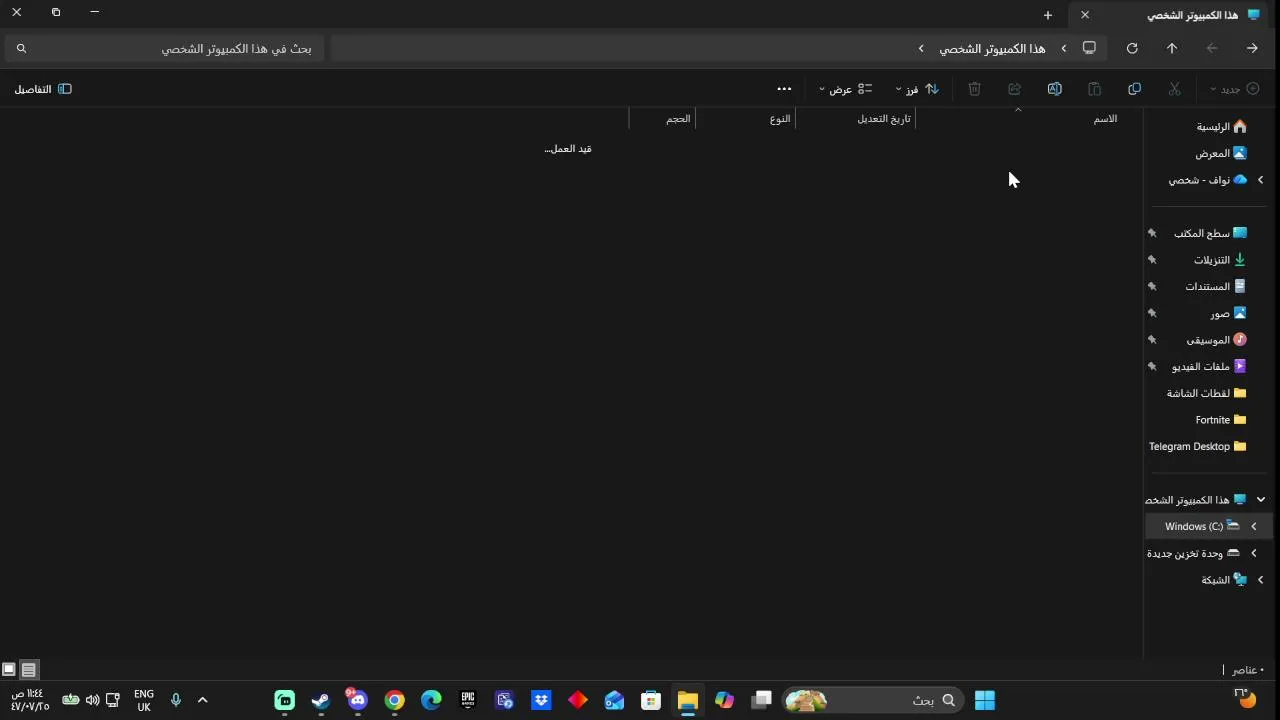Screen dimensions: 1280x720
Task: Click the search box بحث في هذا الكمبيوتر الشخصي
Action: pos(165,48)
